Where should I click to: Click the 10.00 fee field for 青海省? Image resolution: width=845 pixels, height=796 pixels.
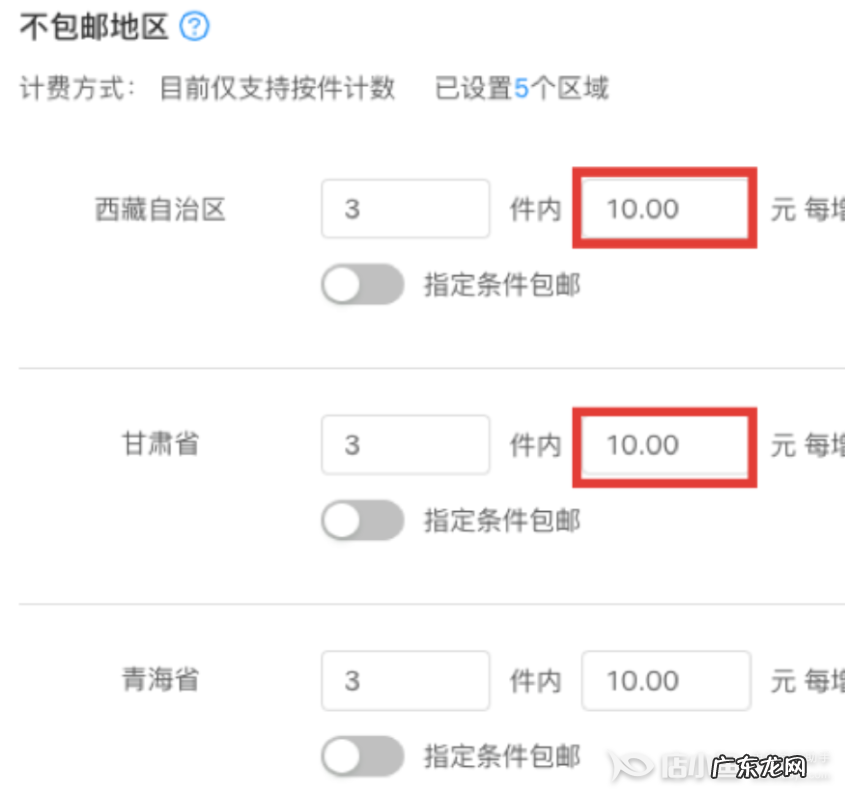(664, 680)
